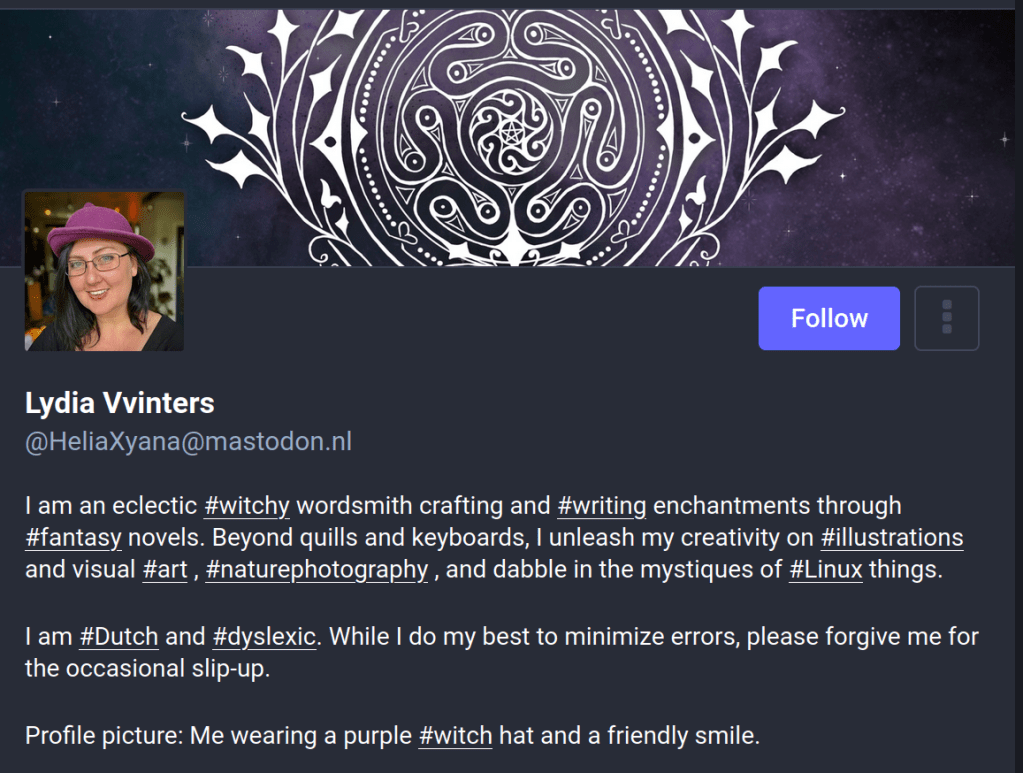Open the #art hashtag link

165,570
